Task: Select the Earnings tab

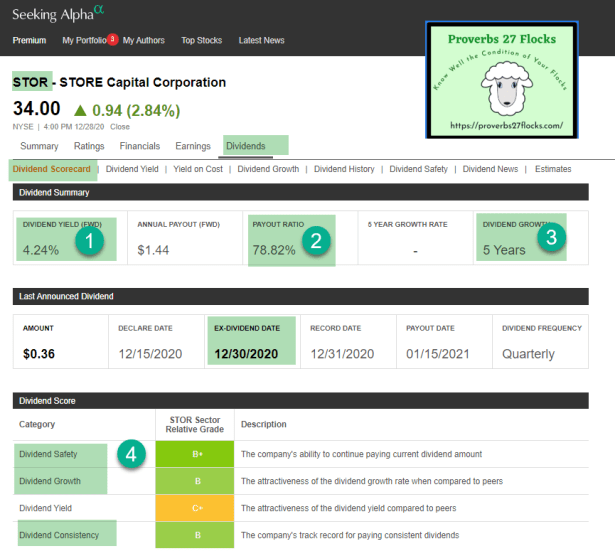Action: point(193,146)
